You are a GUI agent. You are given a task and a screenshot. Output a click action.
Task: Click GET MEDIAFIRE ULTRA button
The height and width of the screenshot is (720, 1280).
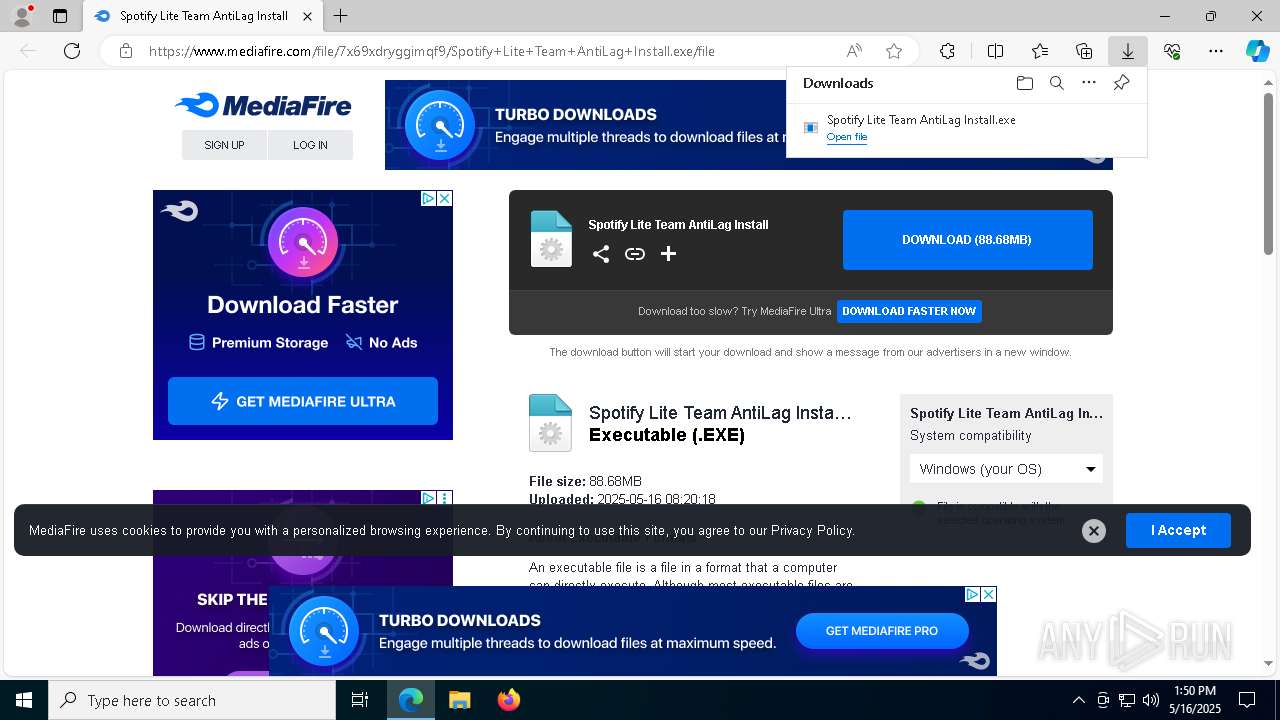(x=303, y=401)
